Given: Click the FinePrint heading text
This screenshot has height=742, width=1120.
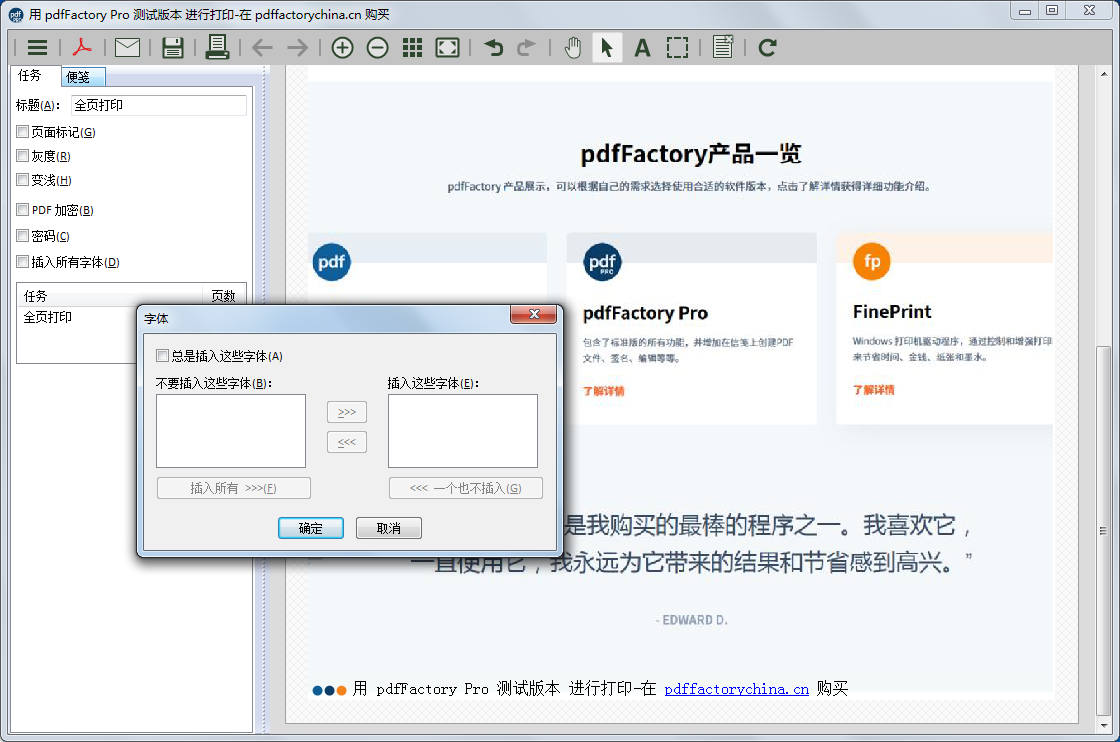Looking at the screenshot, I should pos(891,312).
